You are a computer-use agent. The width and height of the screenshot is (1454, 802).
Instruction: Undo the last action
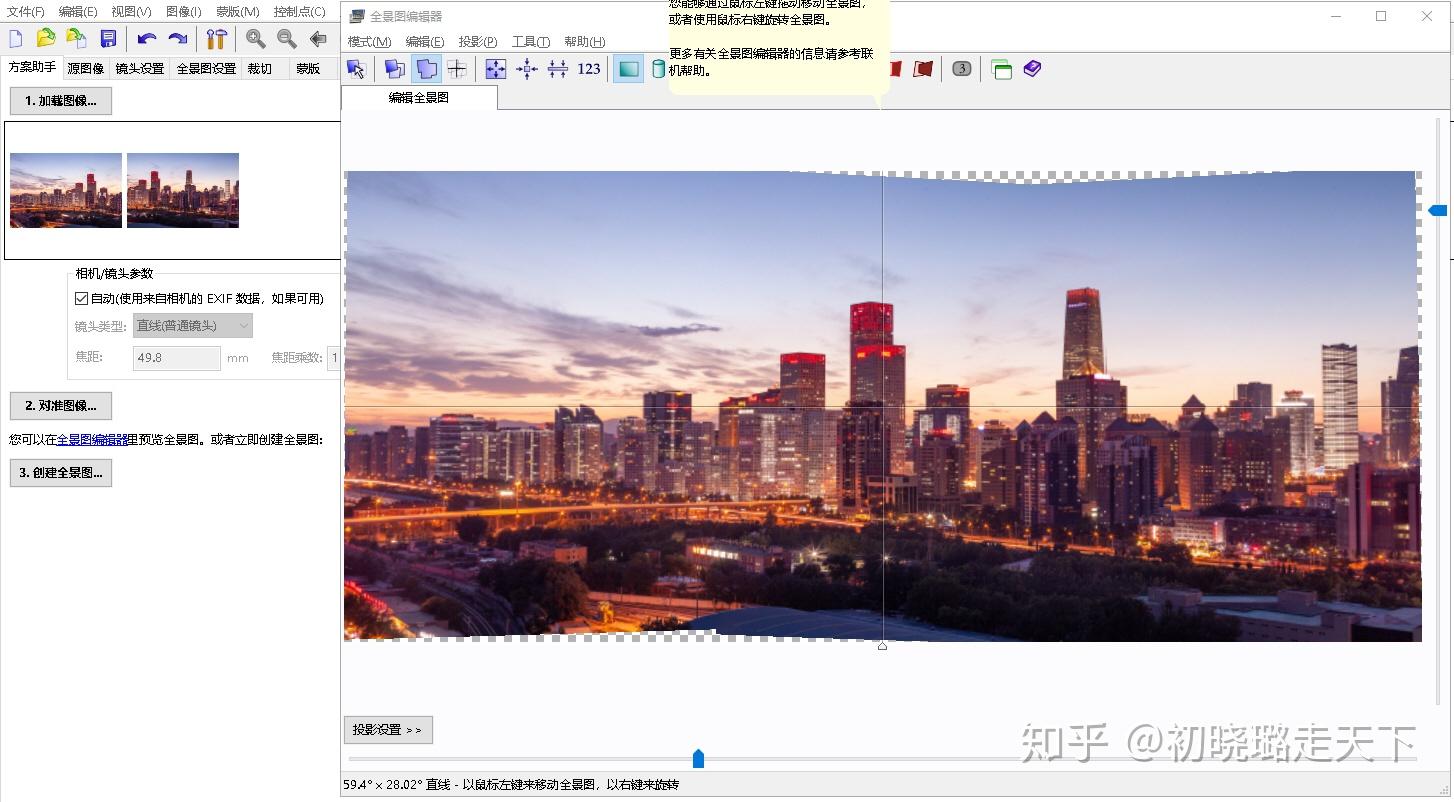pyautogui.click(x=147, y=39)
